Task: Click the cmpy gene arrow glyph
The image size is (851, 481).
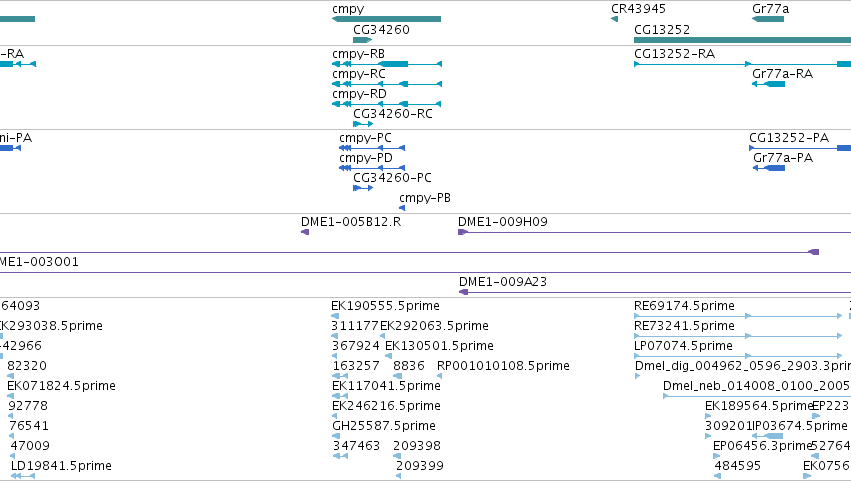Action: (386, 19)
